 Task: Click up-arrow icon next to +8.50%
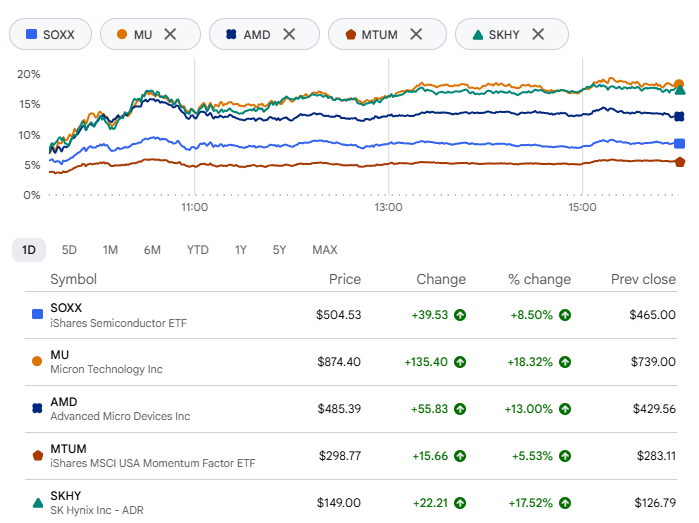(x=565, y=315)
